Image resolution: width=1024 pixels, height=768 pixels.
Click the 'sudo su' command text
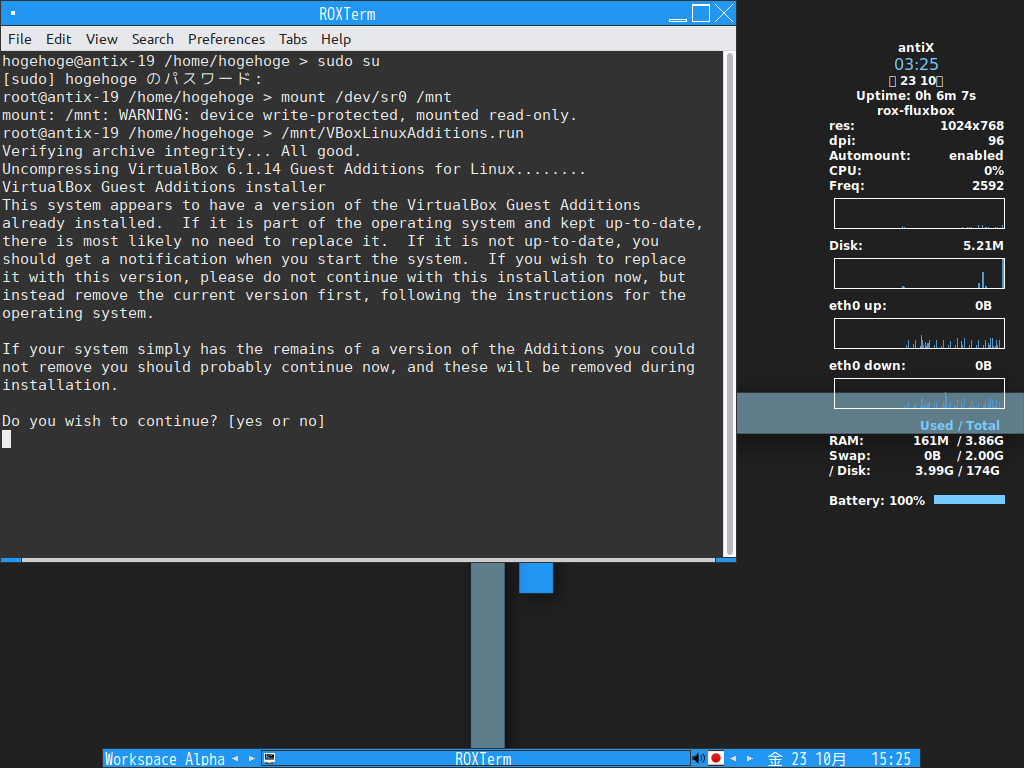pyautogui.click(x=348, y=61)
